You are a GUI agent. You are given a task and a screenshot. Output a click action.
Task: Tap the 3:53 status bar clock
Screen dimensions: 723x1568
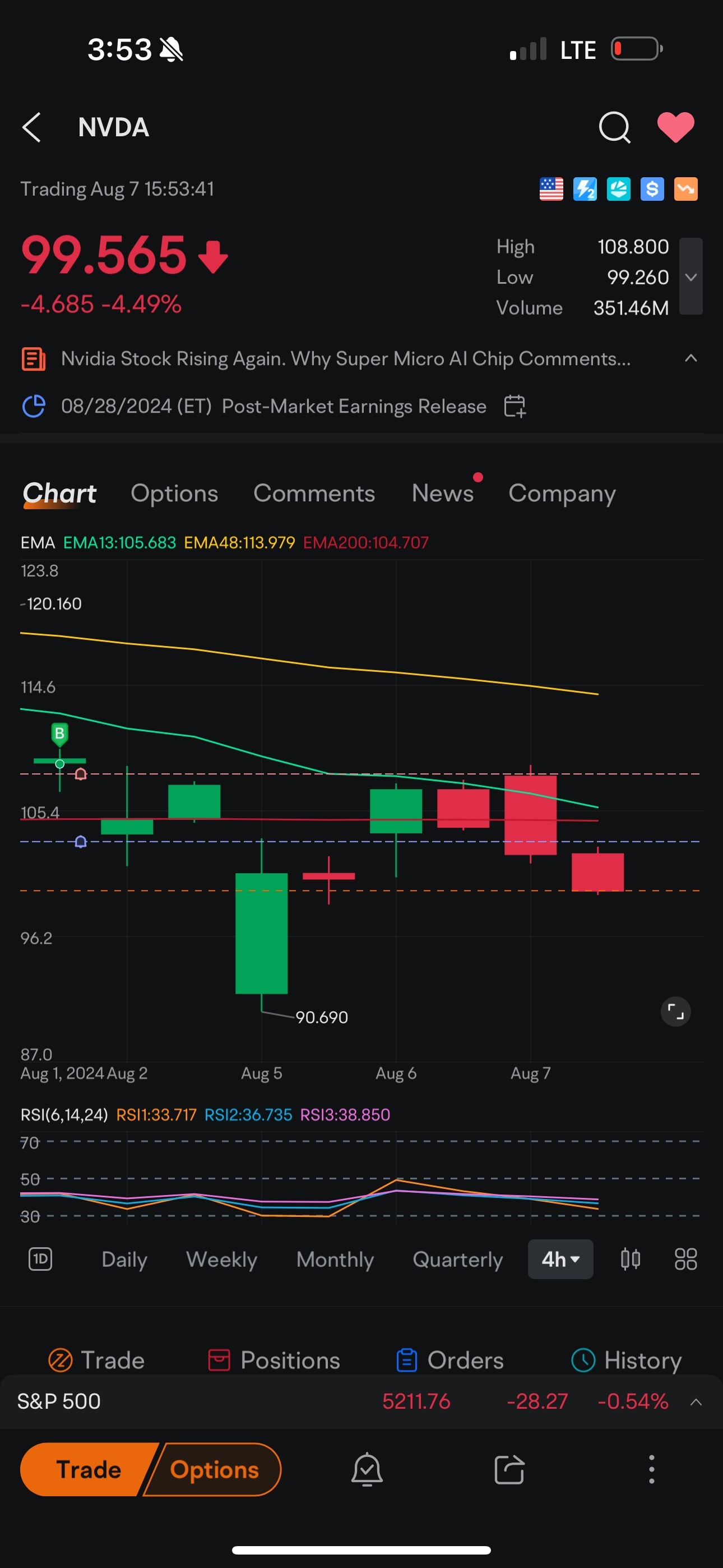(x=120, y=49)
